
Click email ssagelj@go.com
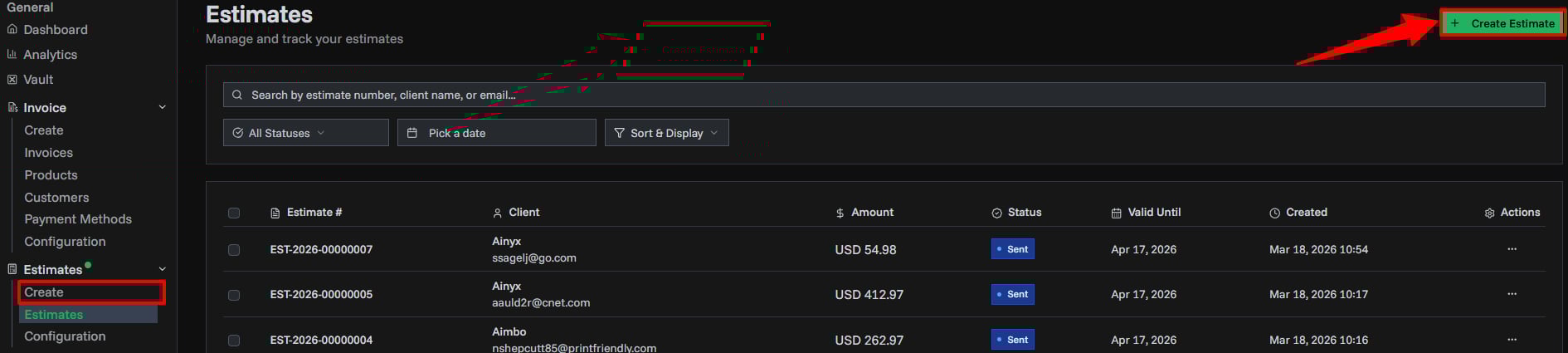(534, 257)
